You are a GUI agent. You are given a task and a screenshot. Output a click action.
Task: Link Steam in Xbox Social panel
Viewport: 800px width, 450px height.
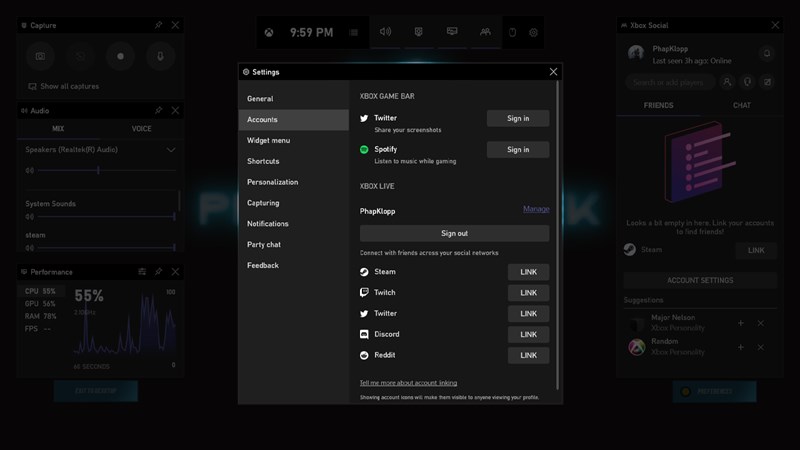coord(756,251)
